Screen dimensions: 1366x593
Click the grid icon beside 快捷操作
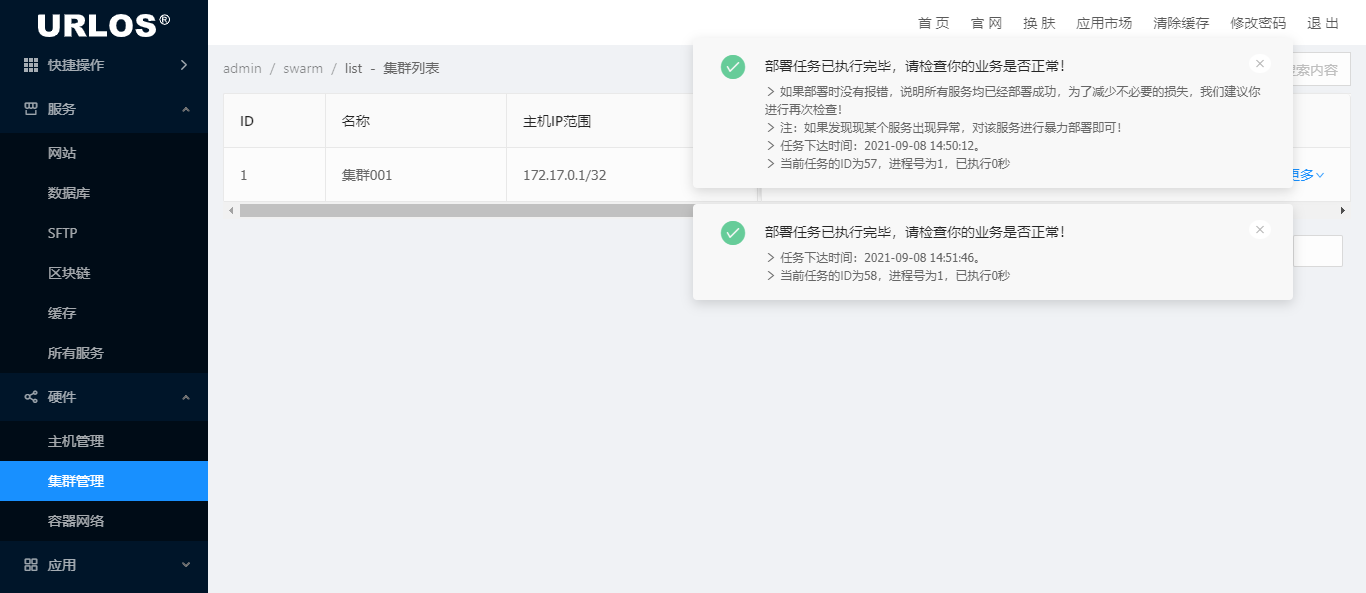click(x=31, y=65)
